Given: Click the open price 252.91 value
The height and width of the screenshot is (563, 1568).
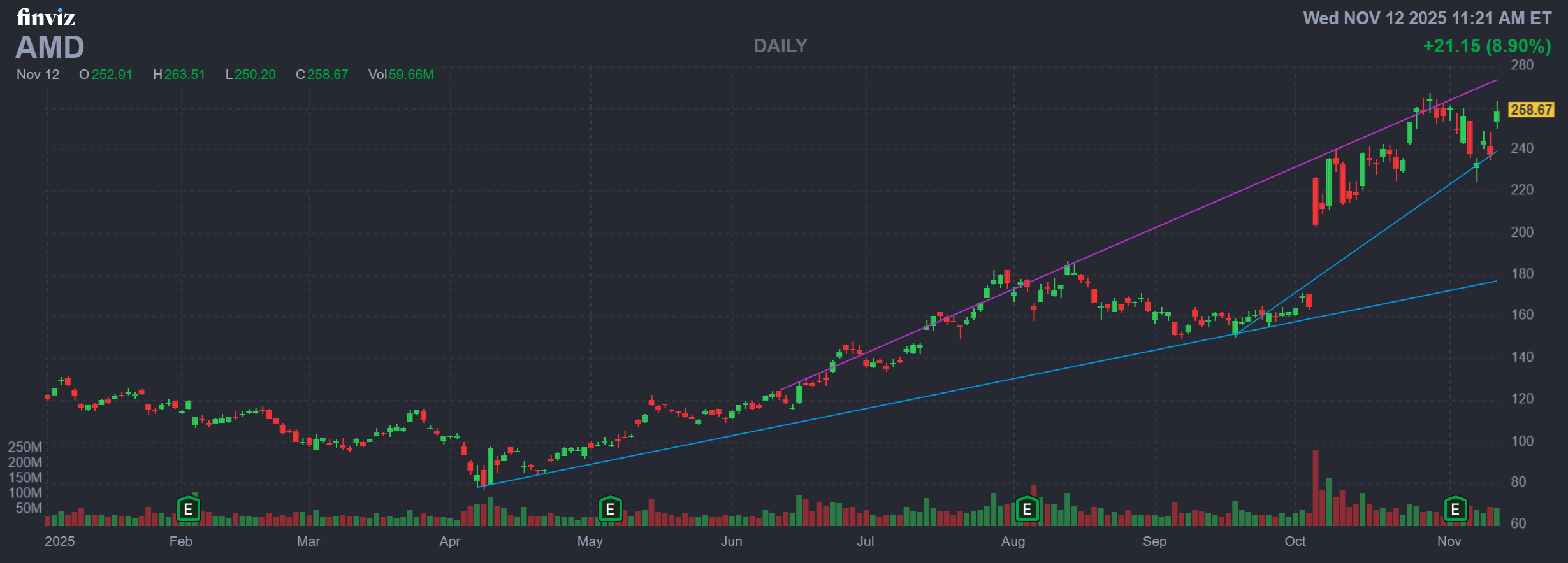Looking at the screenshot, I should [112, 75].
